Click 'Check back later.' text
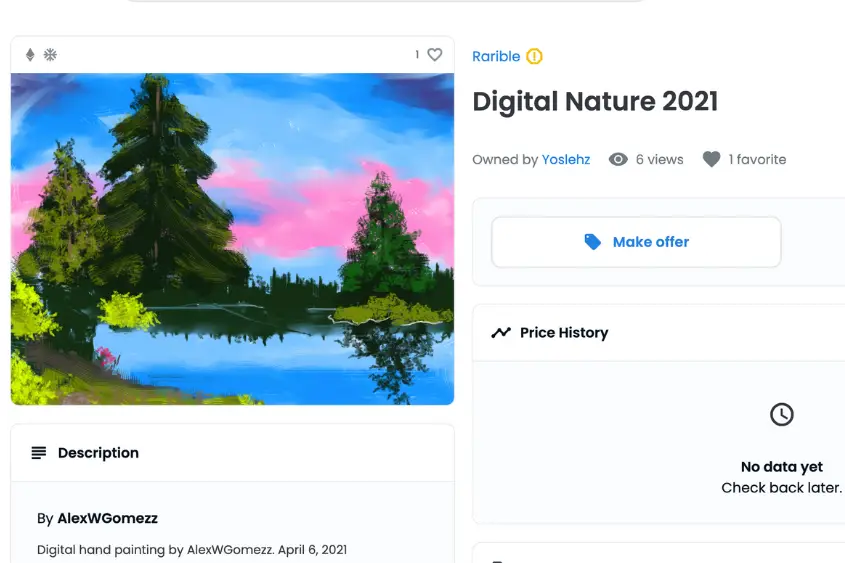Viewport: 845px width, 563px height. tap(781, 488)
